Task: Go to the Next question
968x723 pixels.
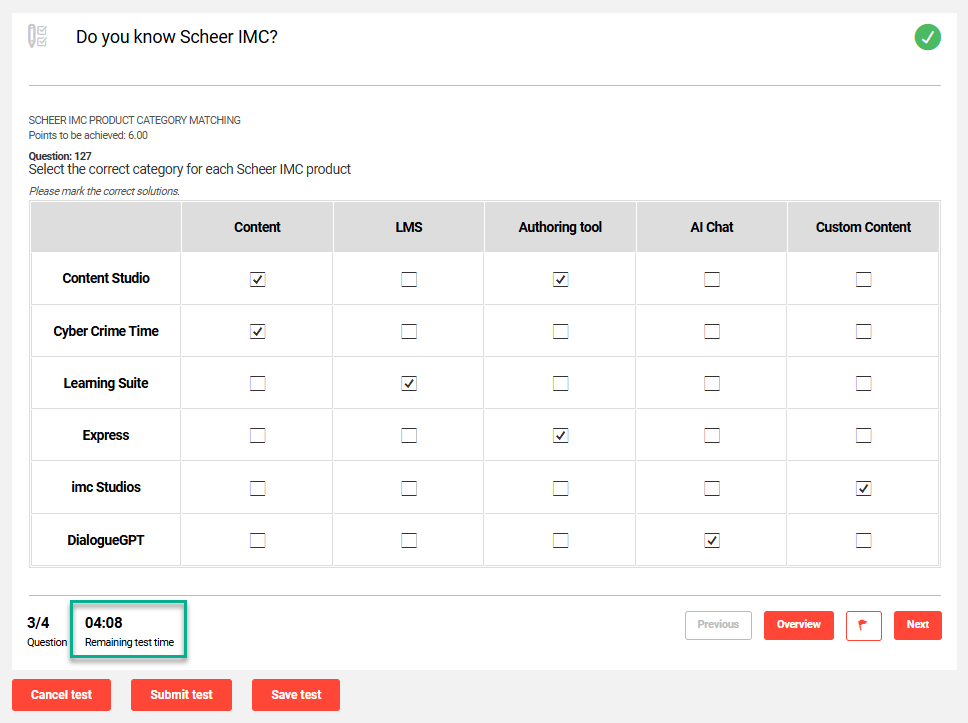Action: pos(917,625)
